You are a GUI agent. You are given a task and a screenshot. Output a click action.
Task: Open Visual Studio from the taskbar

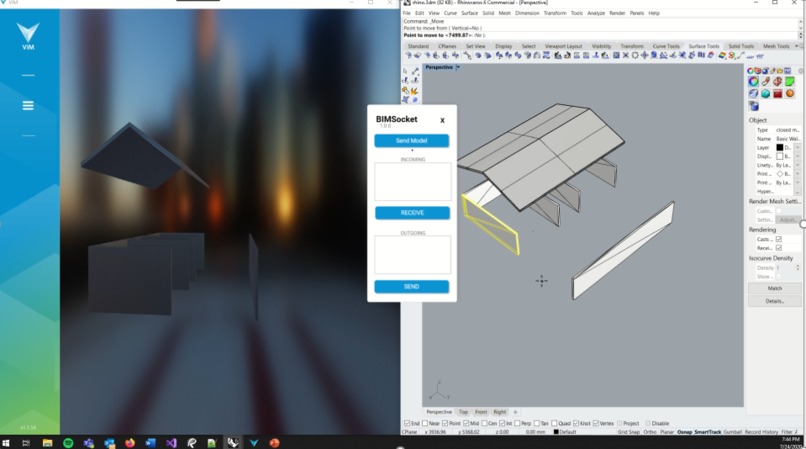(171, 443)
